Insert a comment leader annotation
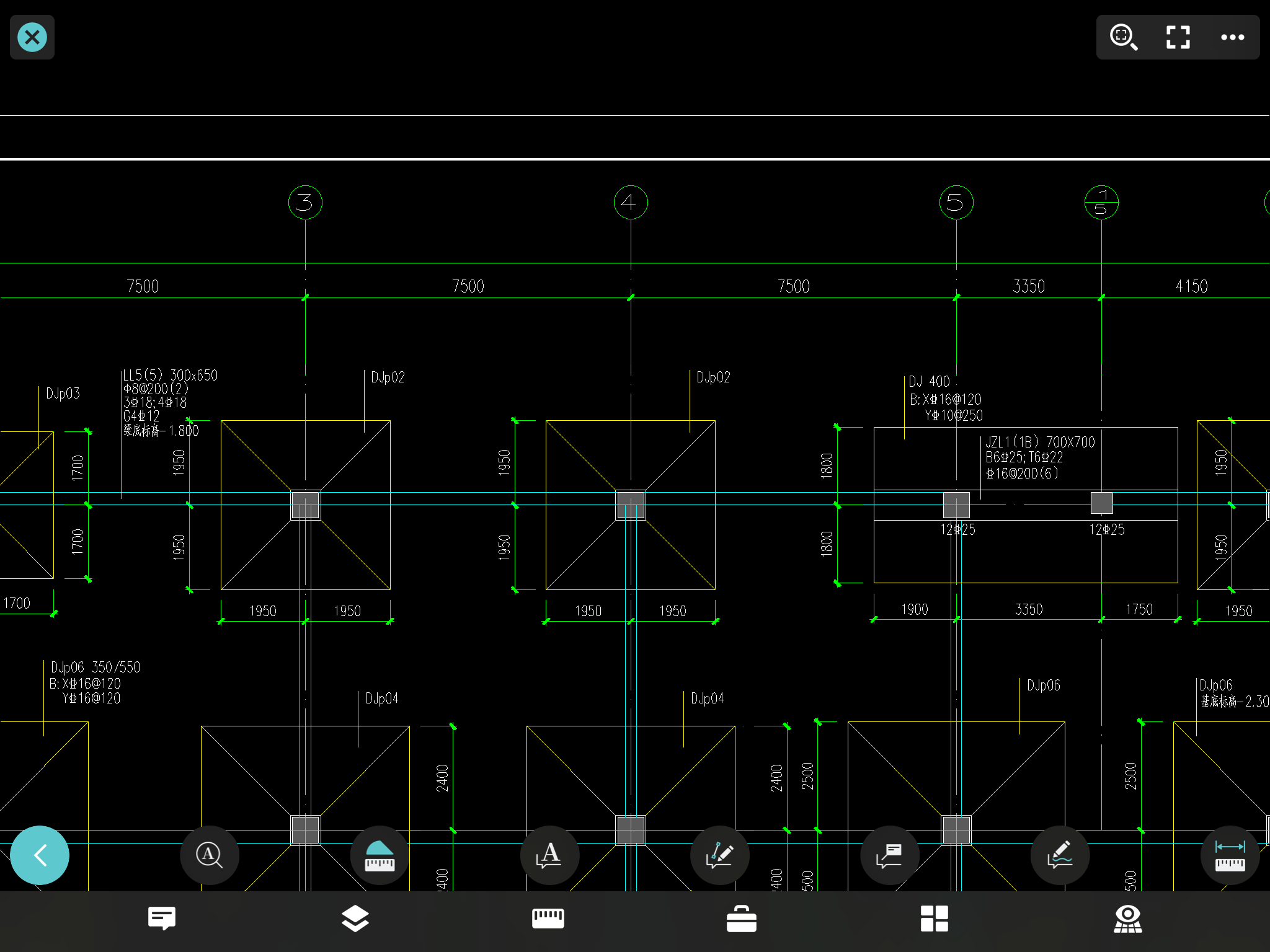 pyautogui.click(x=890, y=855)
